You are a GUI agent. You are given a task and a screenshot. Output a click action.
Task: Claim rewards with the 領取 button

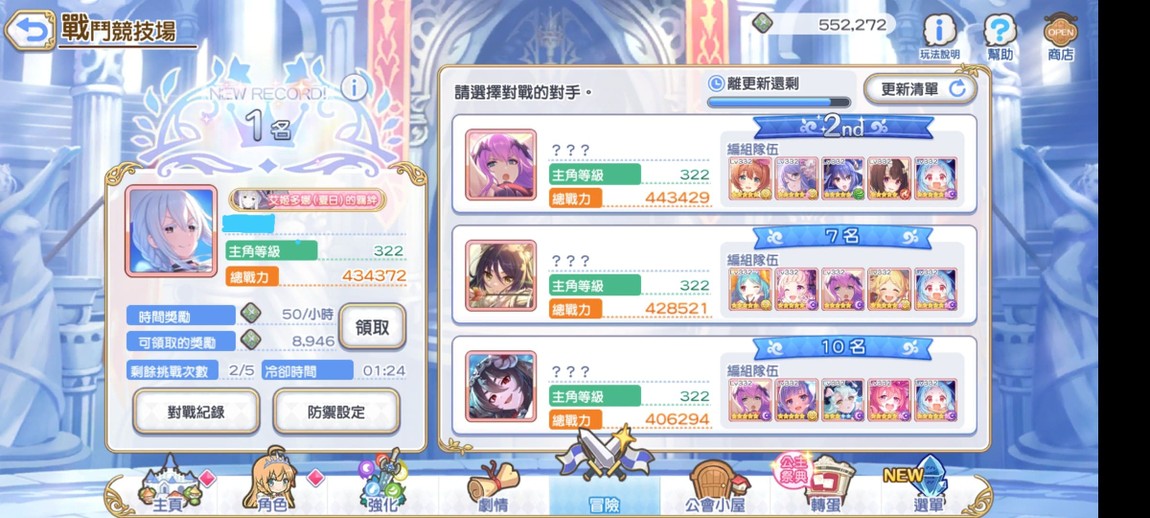point(372,327)
